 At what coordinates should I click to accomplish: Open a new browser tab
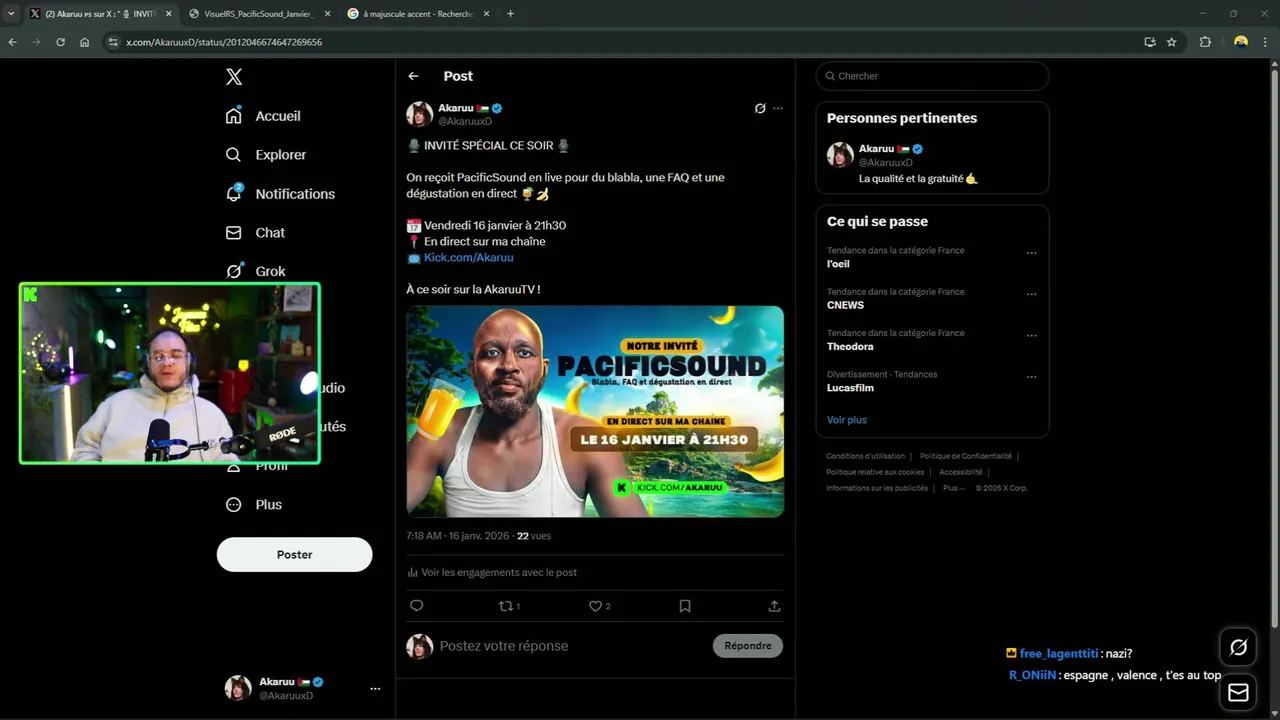click(510, 14)
